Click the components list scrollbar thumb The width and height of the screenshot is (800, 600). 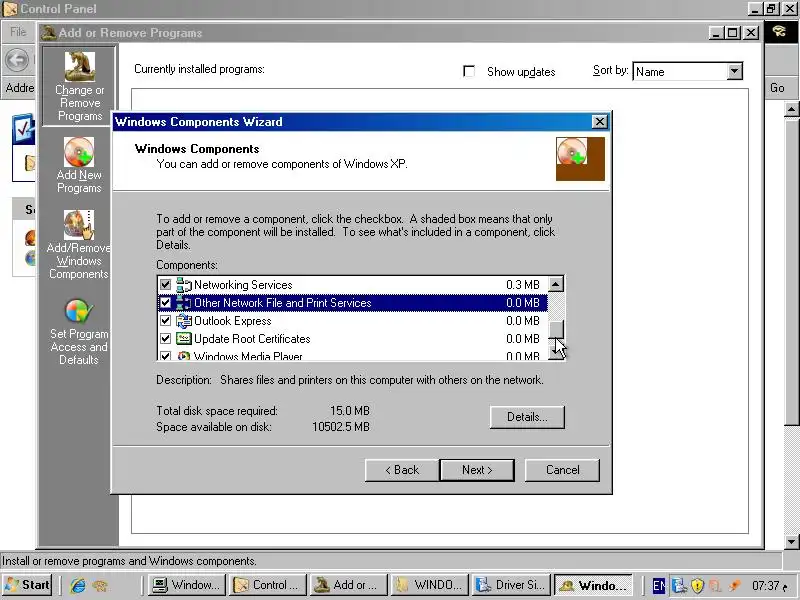tap(556, 329)
